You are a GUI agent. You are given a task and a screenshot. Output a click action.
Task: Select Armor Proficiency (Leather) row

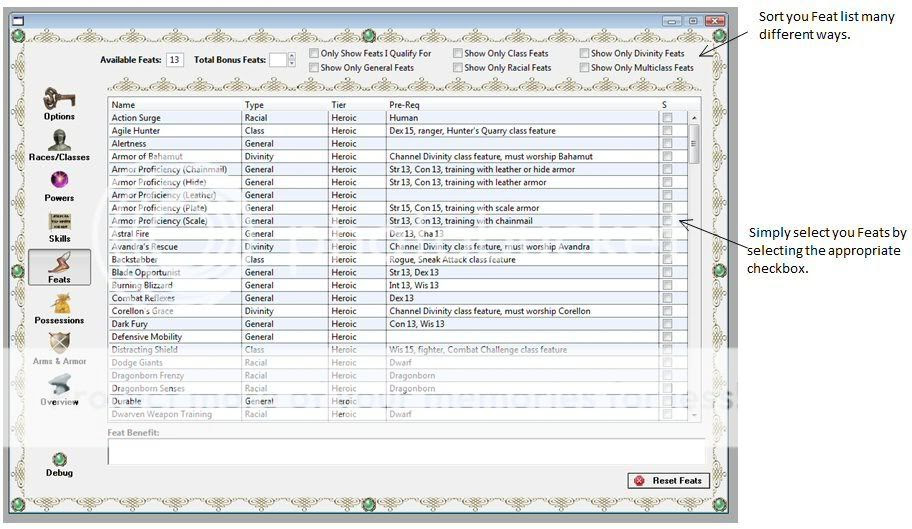(397, 195)
